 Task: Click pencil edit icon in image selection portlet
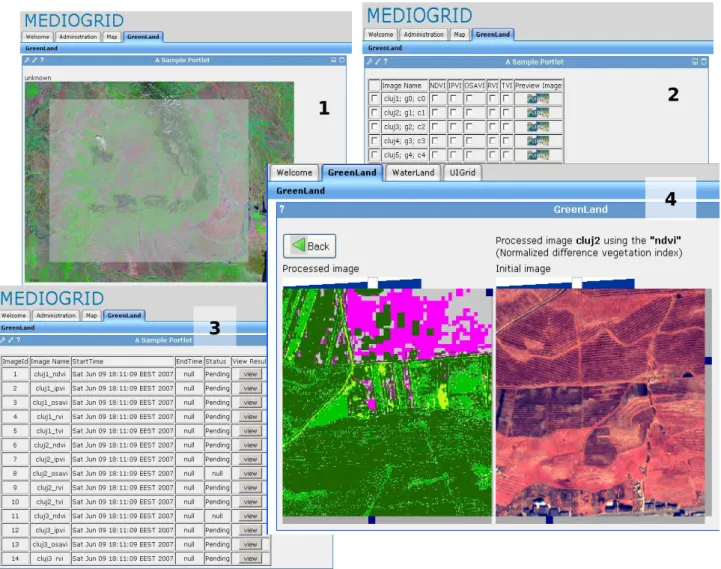[x=378, y=61]
